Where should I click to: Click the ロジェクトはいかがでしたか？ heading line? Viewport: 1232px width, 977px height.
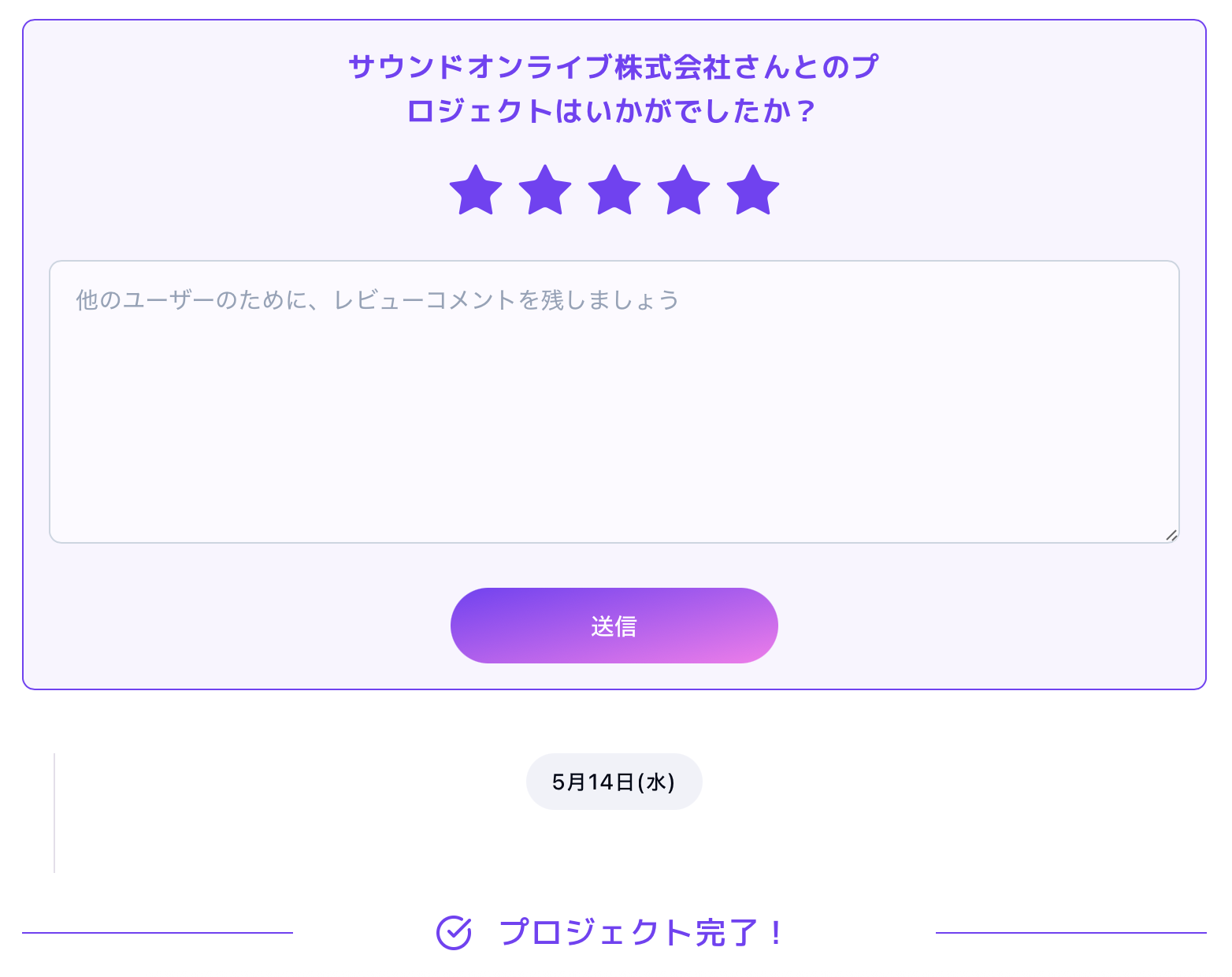[613, 111]
